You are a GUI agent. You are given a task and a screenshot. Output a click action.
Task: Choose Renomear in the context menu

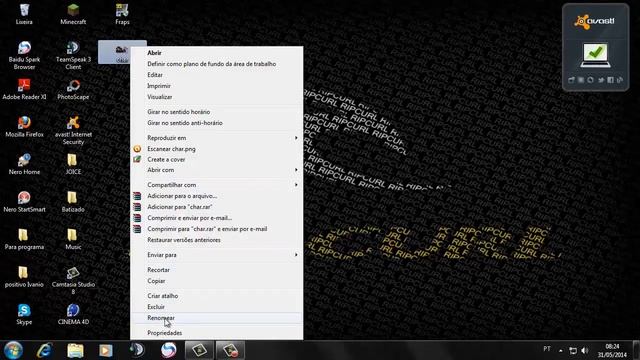[x=217, y=318]
